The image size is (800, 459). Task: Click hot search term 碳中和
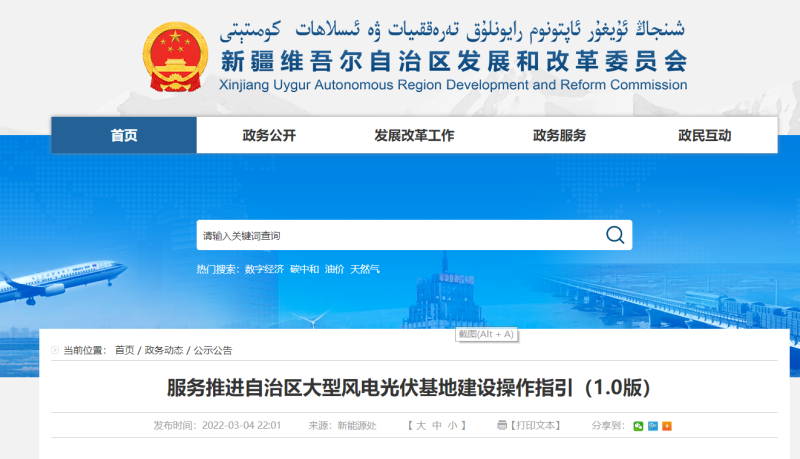(x=304, y=269)
